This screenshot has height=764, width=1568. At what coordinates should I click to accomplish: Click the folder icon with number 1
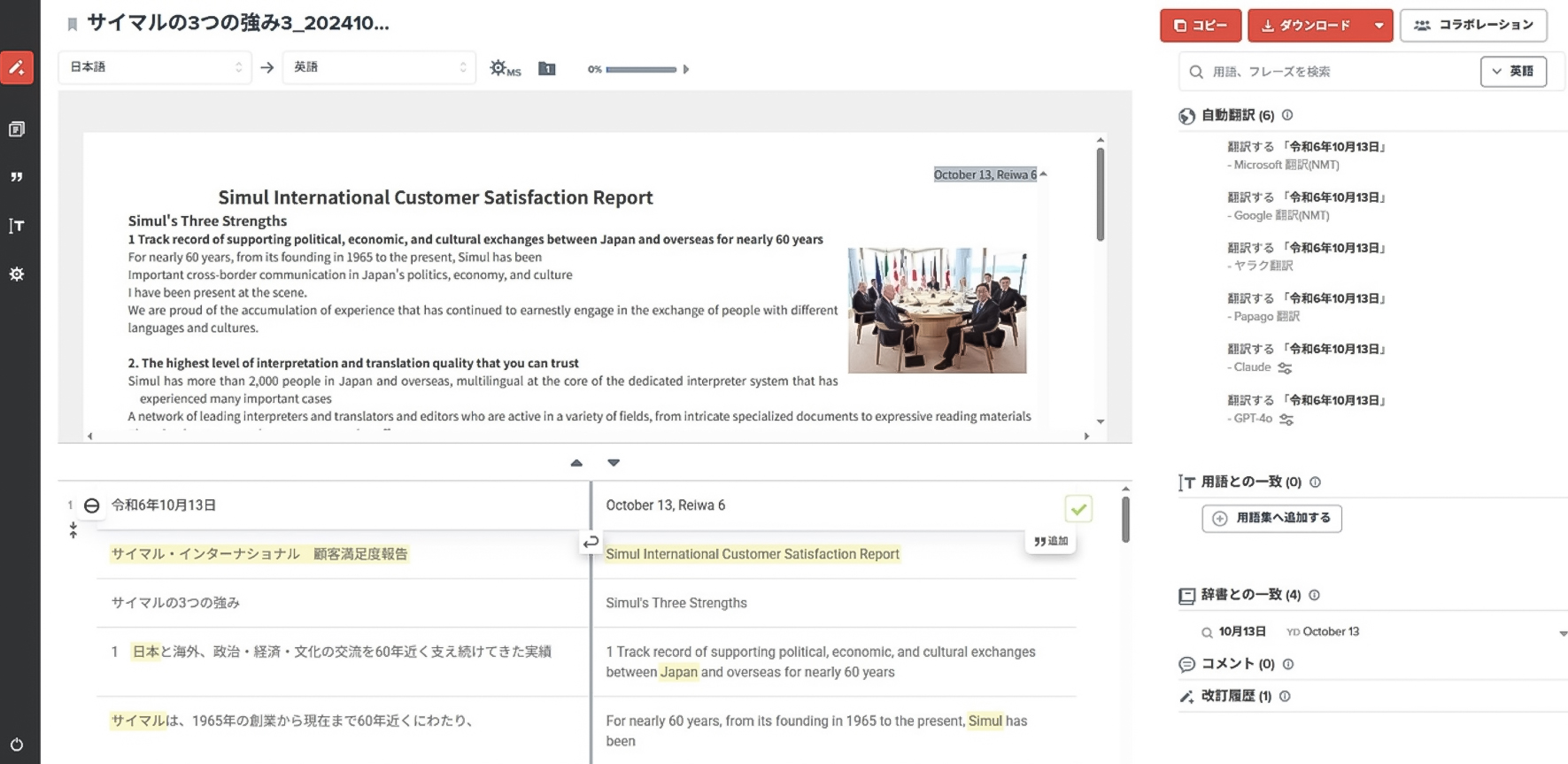pos(547,68)
